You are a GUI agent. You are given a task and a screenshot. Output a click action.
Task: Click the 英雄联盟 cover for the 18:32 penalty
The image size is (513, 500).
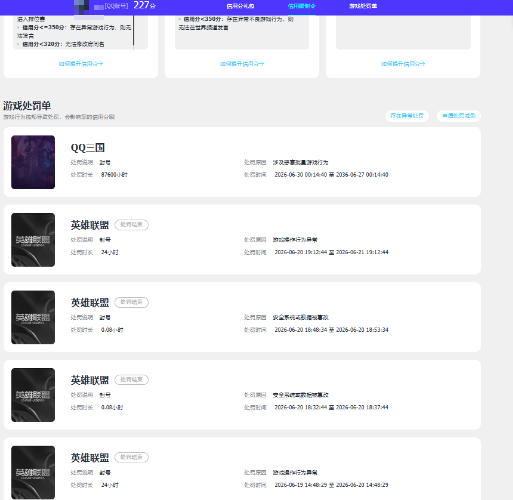[x=33, y=395]
